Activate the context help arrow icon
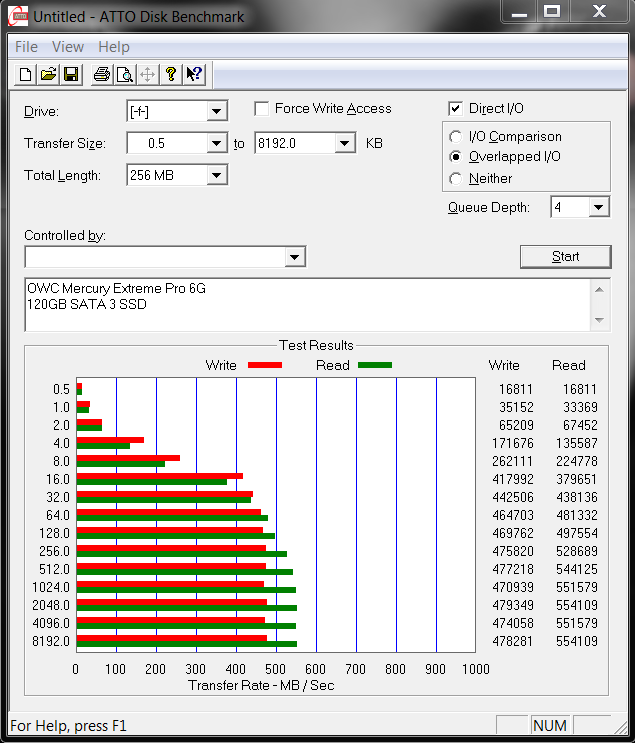635x743 pixels. coord(194,74)
